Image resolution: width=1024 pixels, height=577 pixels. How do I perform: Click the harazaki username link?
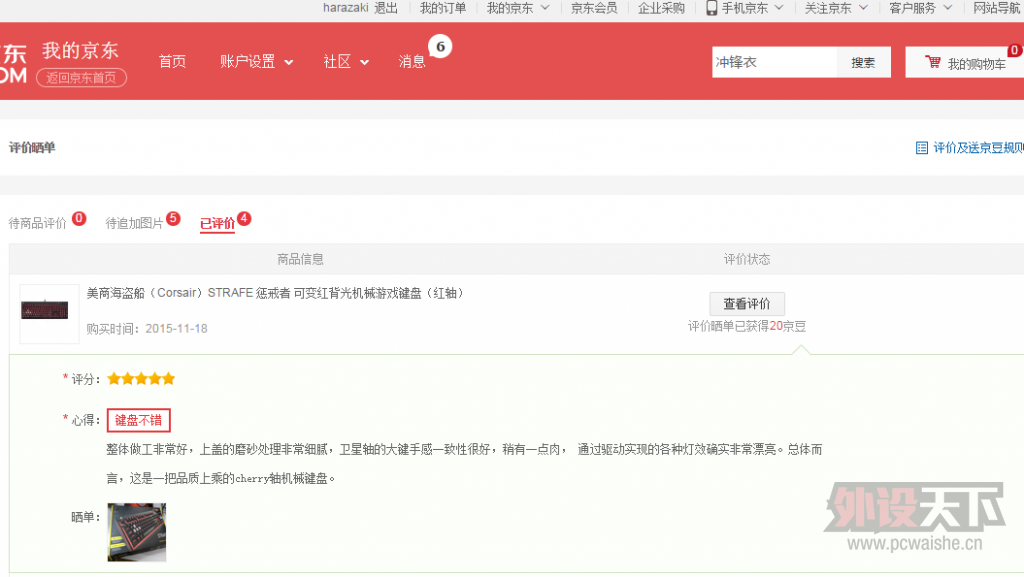point(345,8)
